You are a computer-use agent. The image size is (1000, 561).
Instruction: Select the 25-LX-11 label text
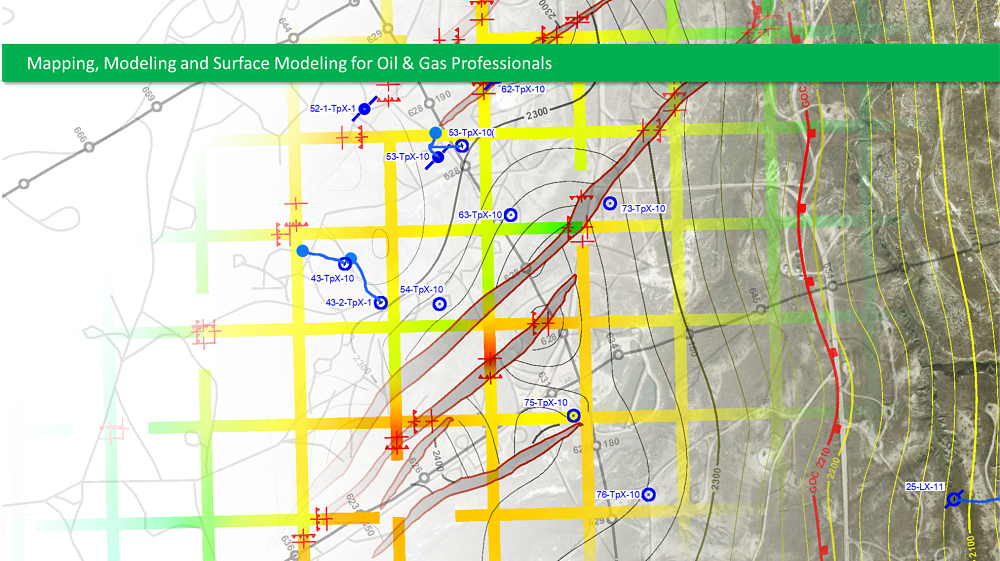coord(925,487)
